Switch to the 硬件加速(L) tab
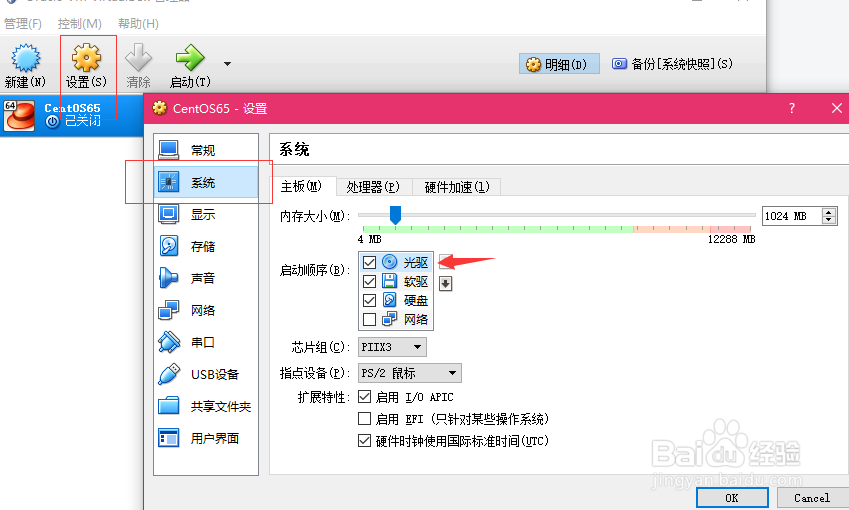The image size is (849, 510). [x=457, y=187]
